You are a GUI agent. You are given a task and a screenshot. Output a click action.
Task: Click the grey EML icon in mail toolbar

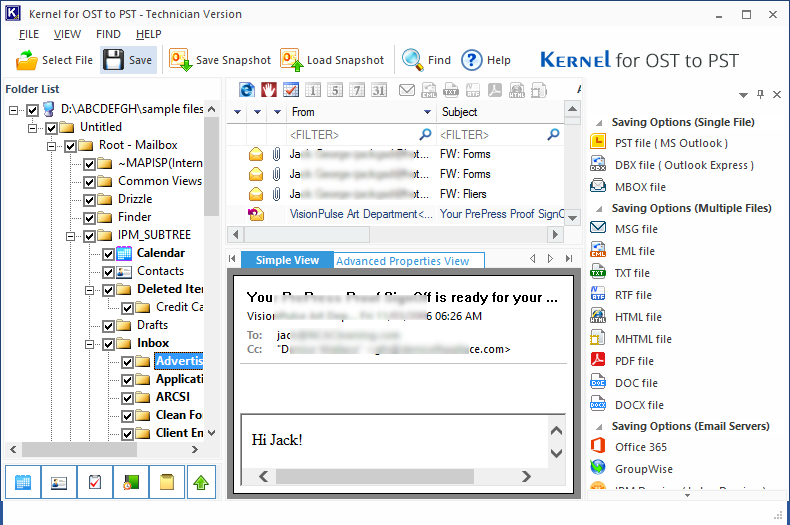pyautogui.click(x=429, y=90)
